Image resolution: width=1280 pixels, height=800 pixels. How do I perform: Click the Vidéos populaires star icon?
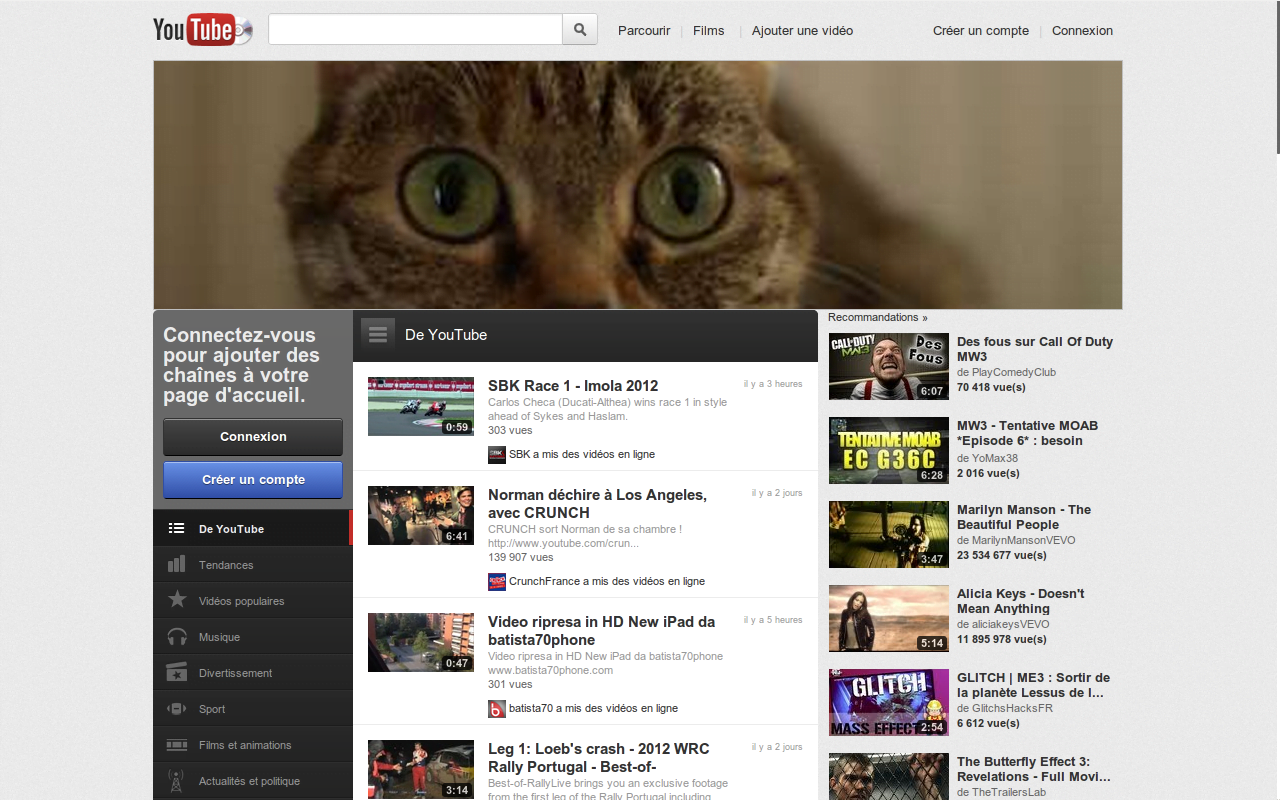[177, 600]
